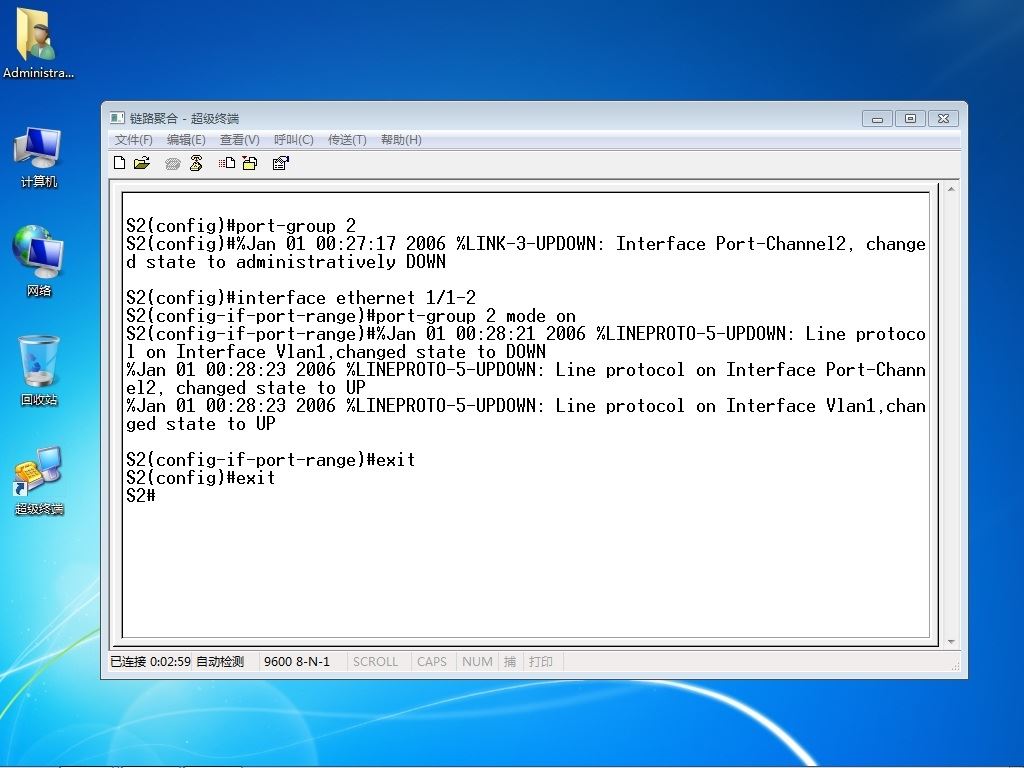Click the New connection toolbar icon
This screenshot has width=1024, height=768.
click(120, 163)
